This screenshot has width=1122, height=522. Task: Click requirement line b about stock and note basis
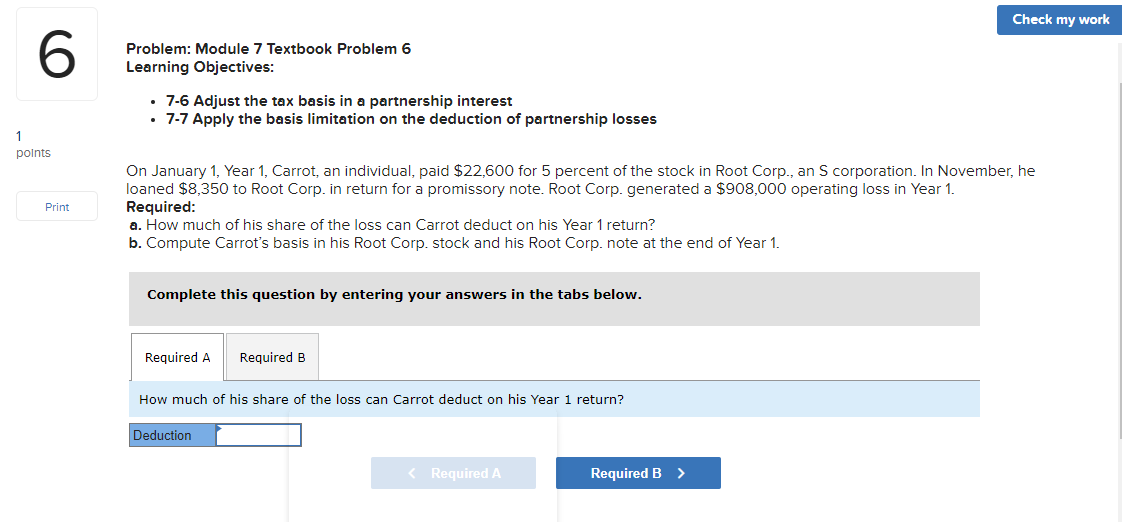[x=454, y=242]
